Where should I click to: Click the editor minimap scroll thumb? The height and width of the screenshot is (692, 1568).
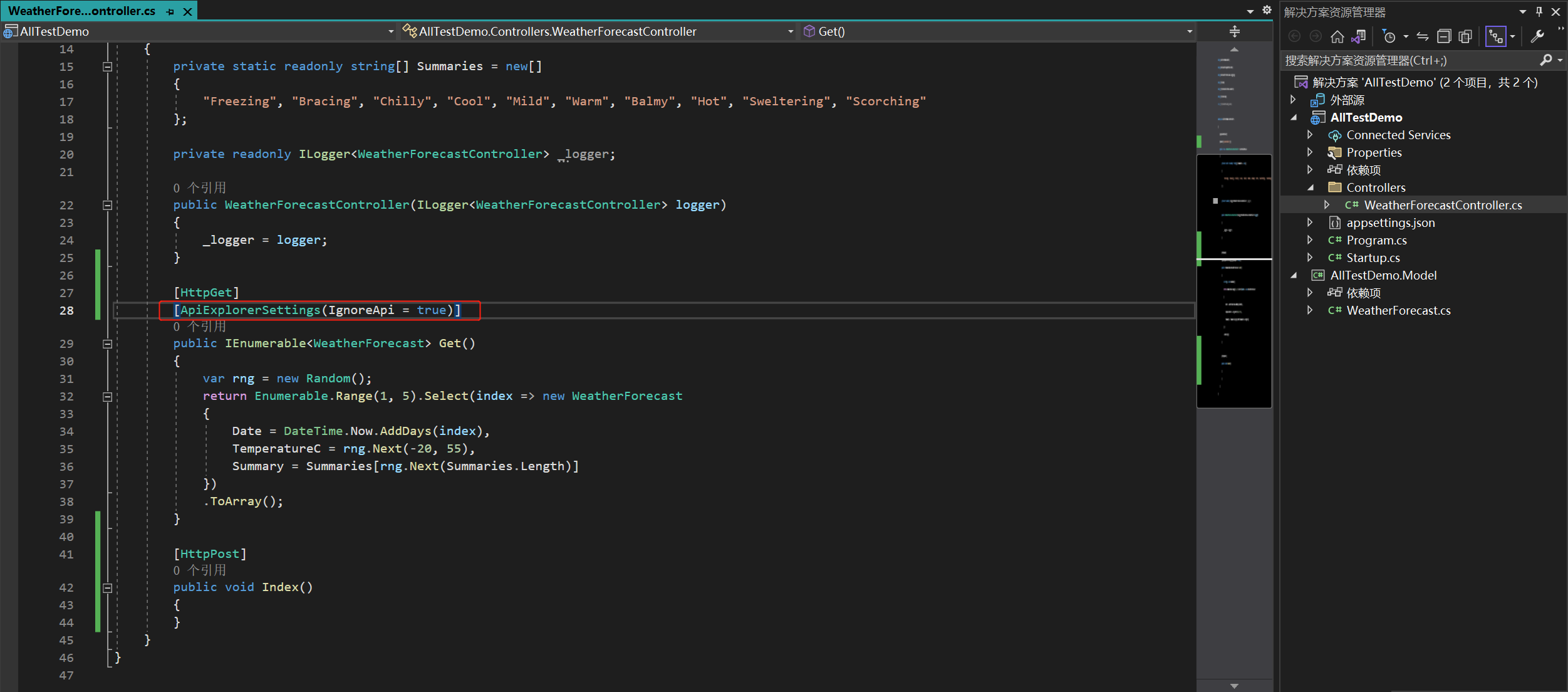click(x=1234, y=281)
